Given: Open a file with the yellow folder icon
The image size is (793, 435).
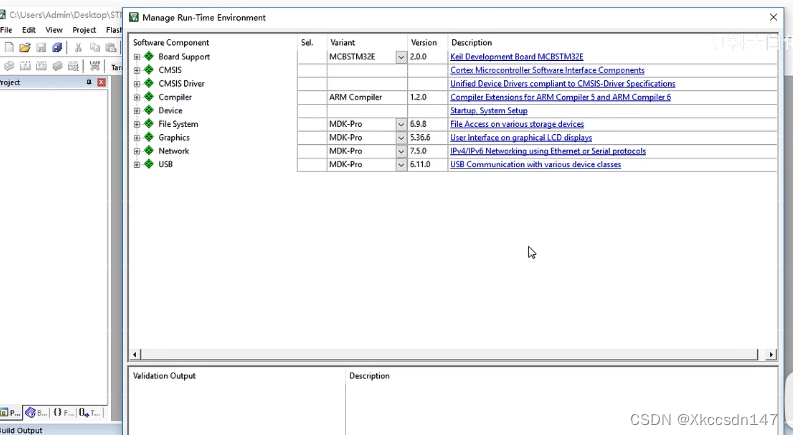Looking at the screenshot, I should click(25, 48).
